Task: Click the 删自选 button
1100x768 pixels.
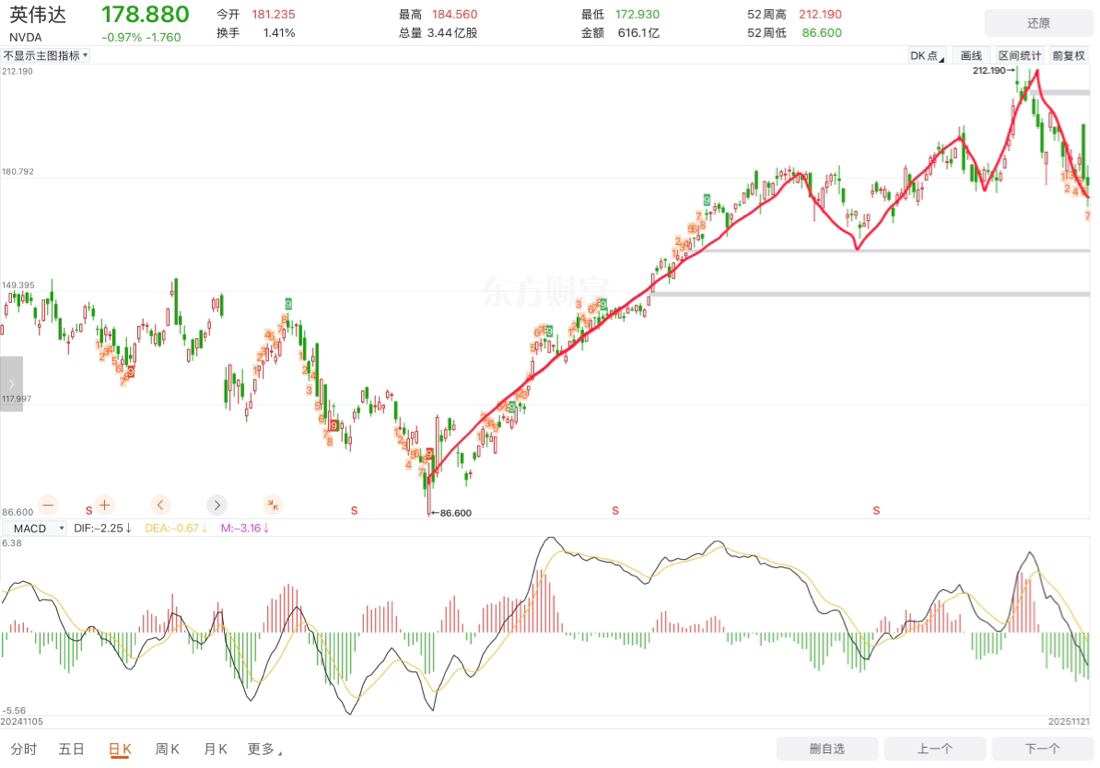Action: [x=827, y=748]
